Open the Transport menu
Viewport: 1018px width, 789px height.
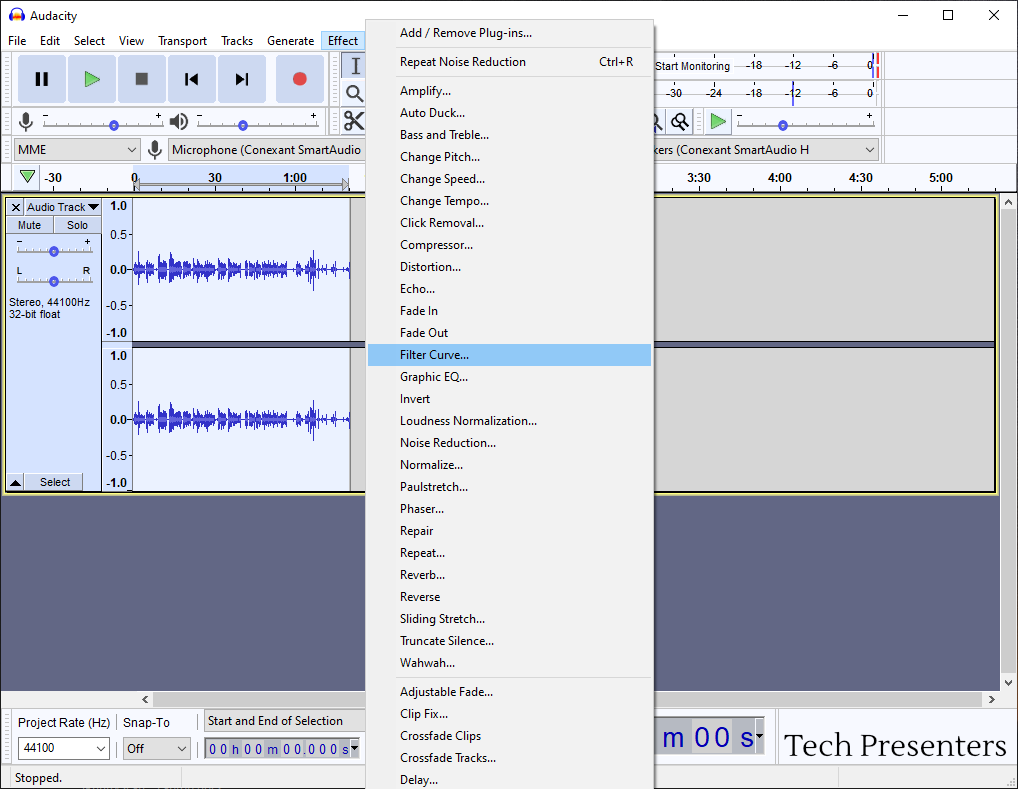[182, 41]
